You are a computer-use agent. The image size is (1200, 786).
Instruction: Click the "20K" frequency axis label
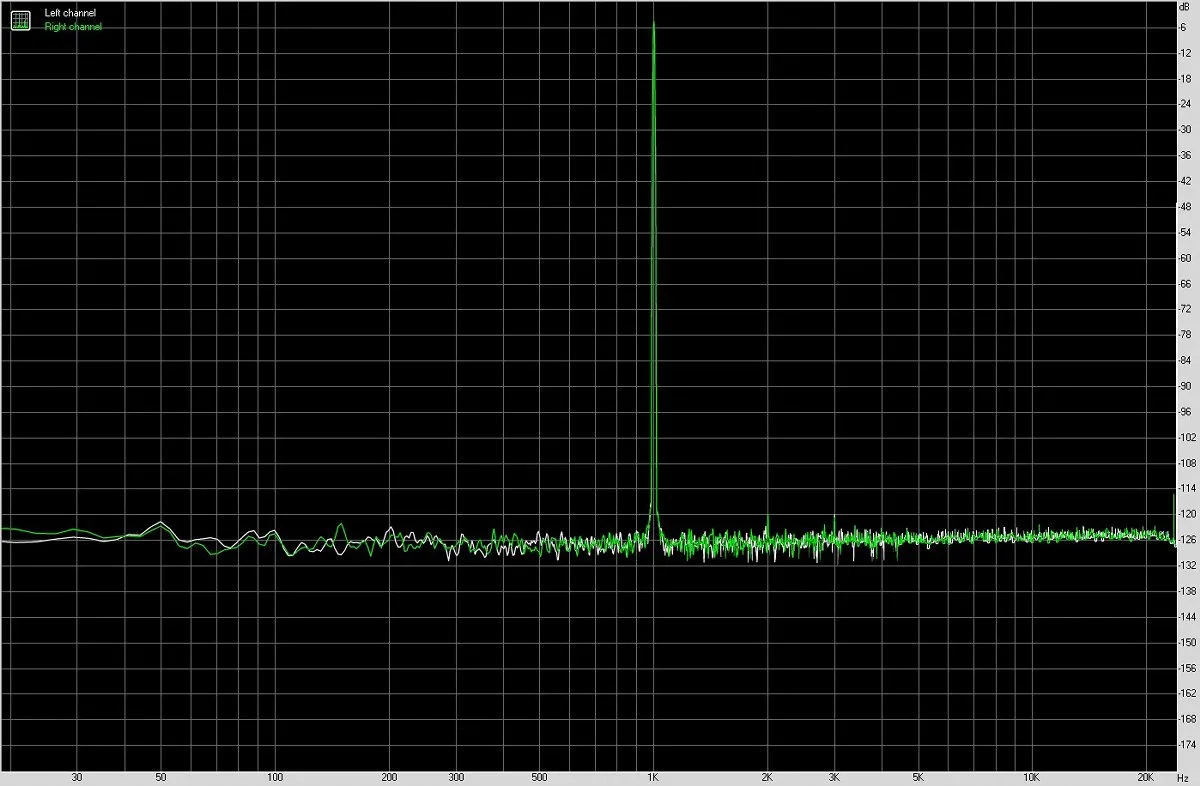(x=1145, y=777)
